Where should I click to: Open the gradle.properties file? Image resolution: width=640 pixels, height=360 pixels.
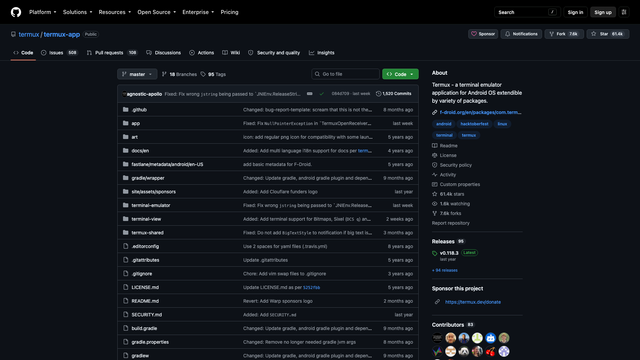(x=150, y=342)
